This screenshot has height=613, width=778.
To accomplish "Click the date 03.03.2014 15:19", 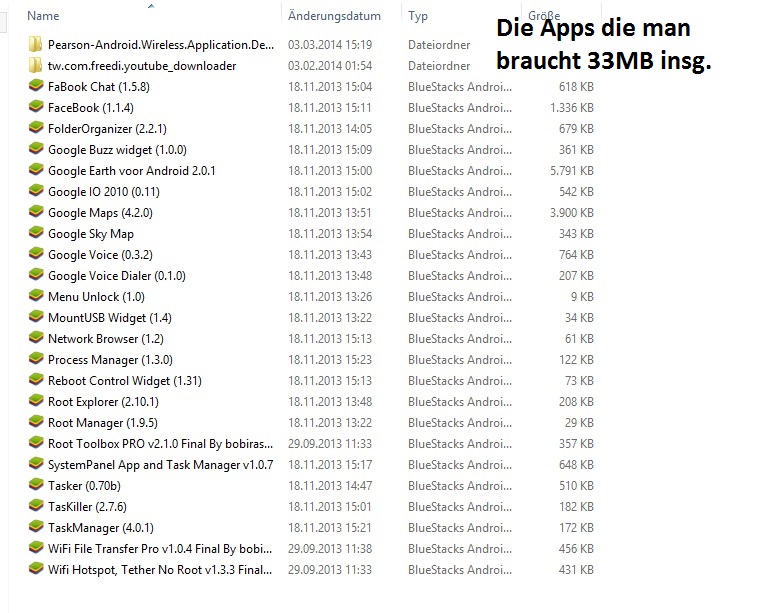I will point(330,45).
